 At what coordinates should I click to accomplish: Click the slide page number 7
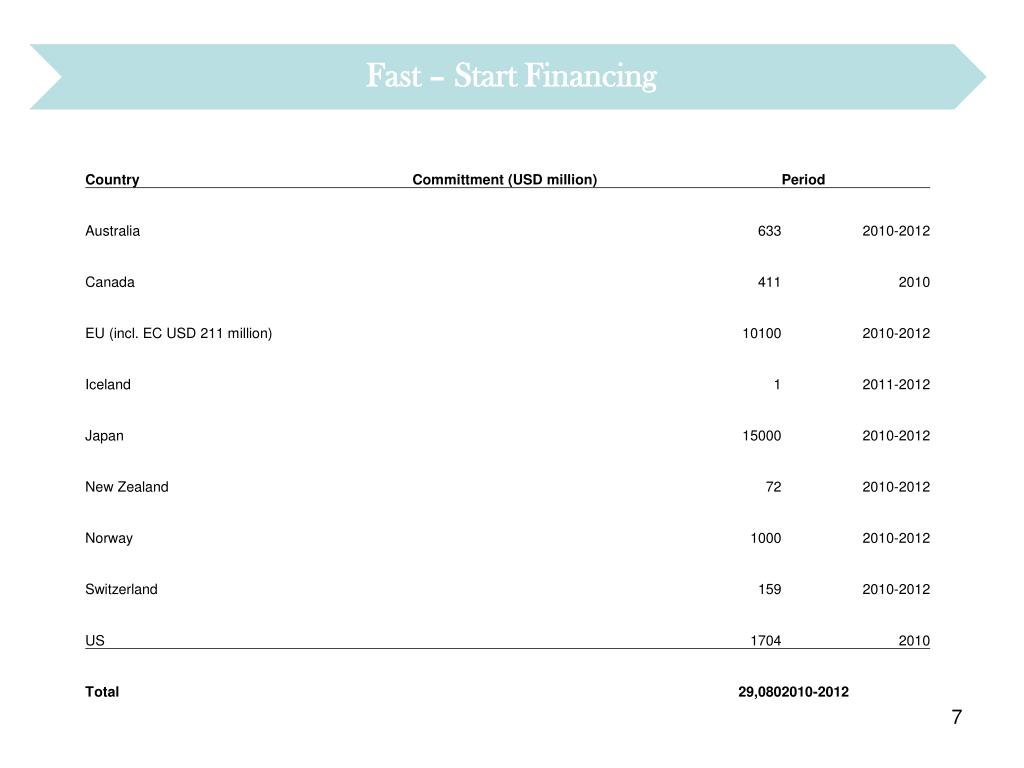click(956, 717)
